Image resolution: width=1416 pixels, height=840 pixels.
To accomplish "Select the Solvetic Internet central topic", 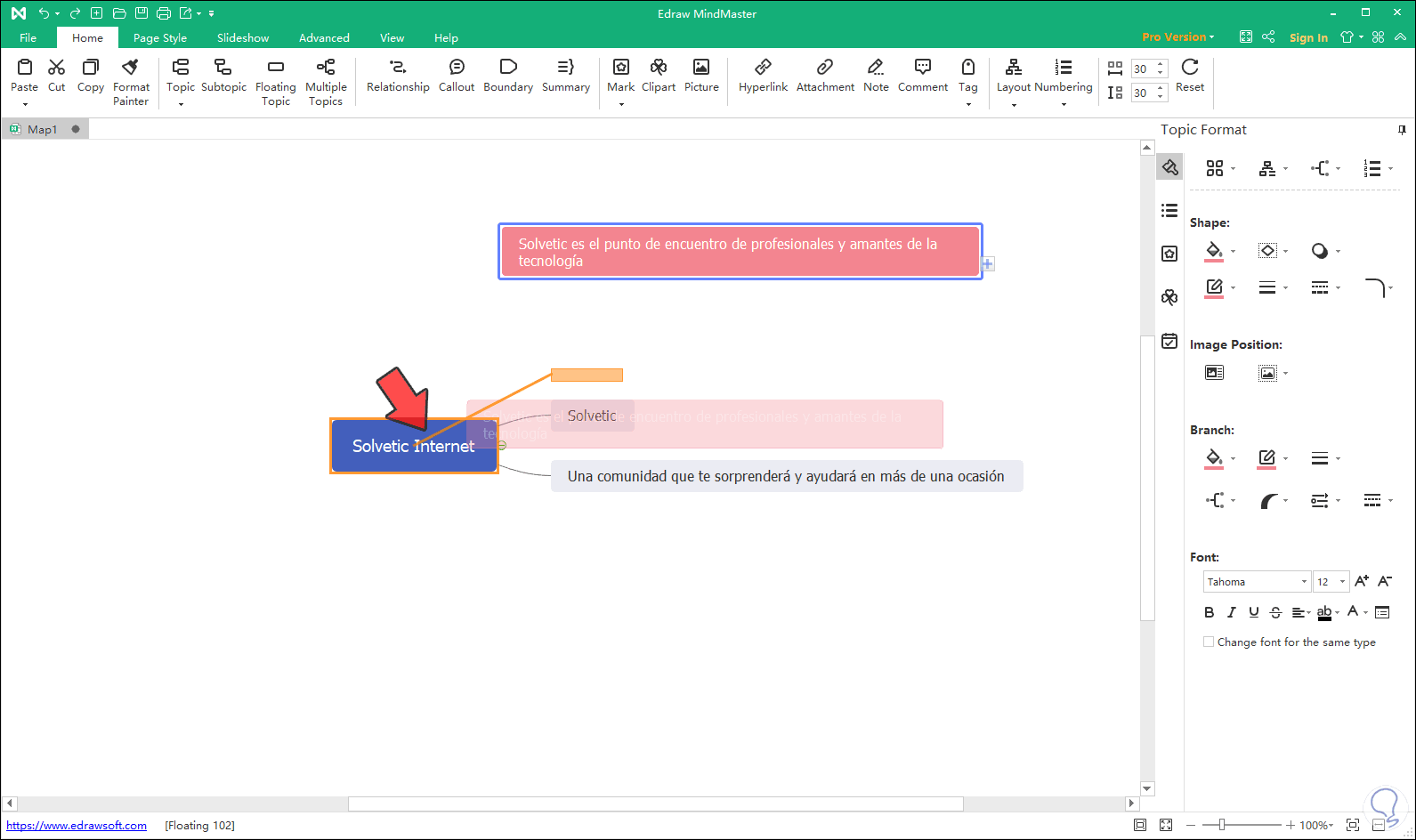I will click(x=414, y=446).
